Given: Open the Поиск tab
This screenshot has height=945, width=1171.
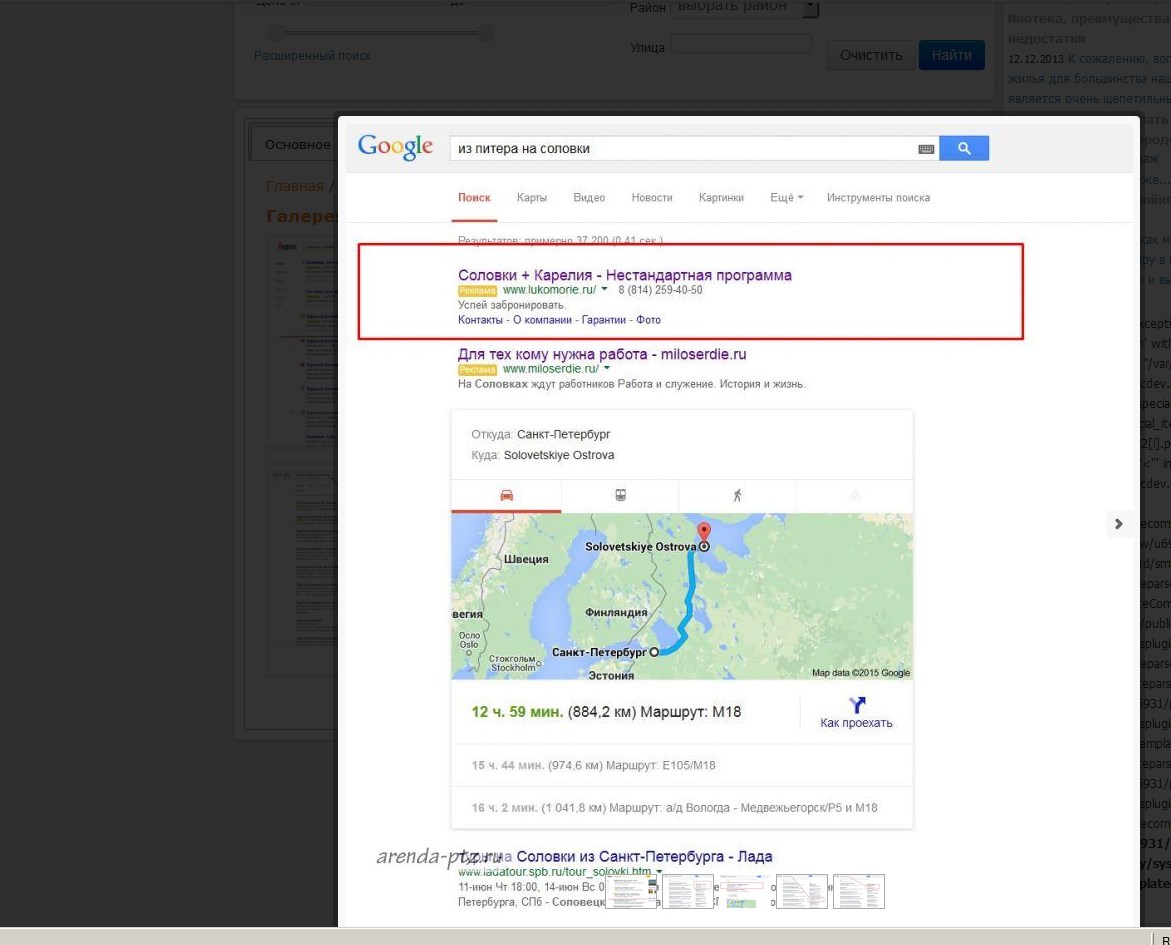Looking at the screenshot, I should pyautogui.click(x=474, y=198).
